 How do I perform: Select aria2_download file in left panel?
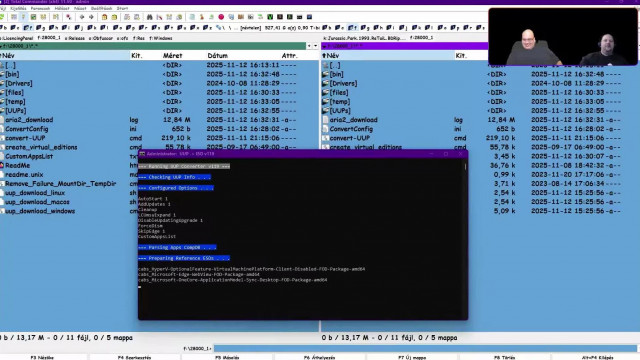tap(29, 120)
